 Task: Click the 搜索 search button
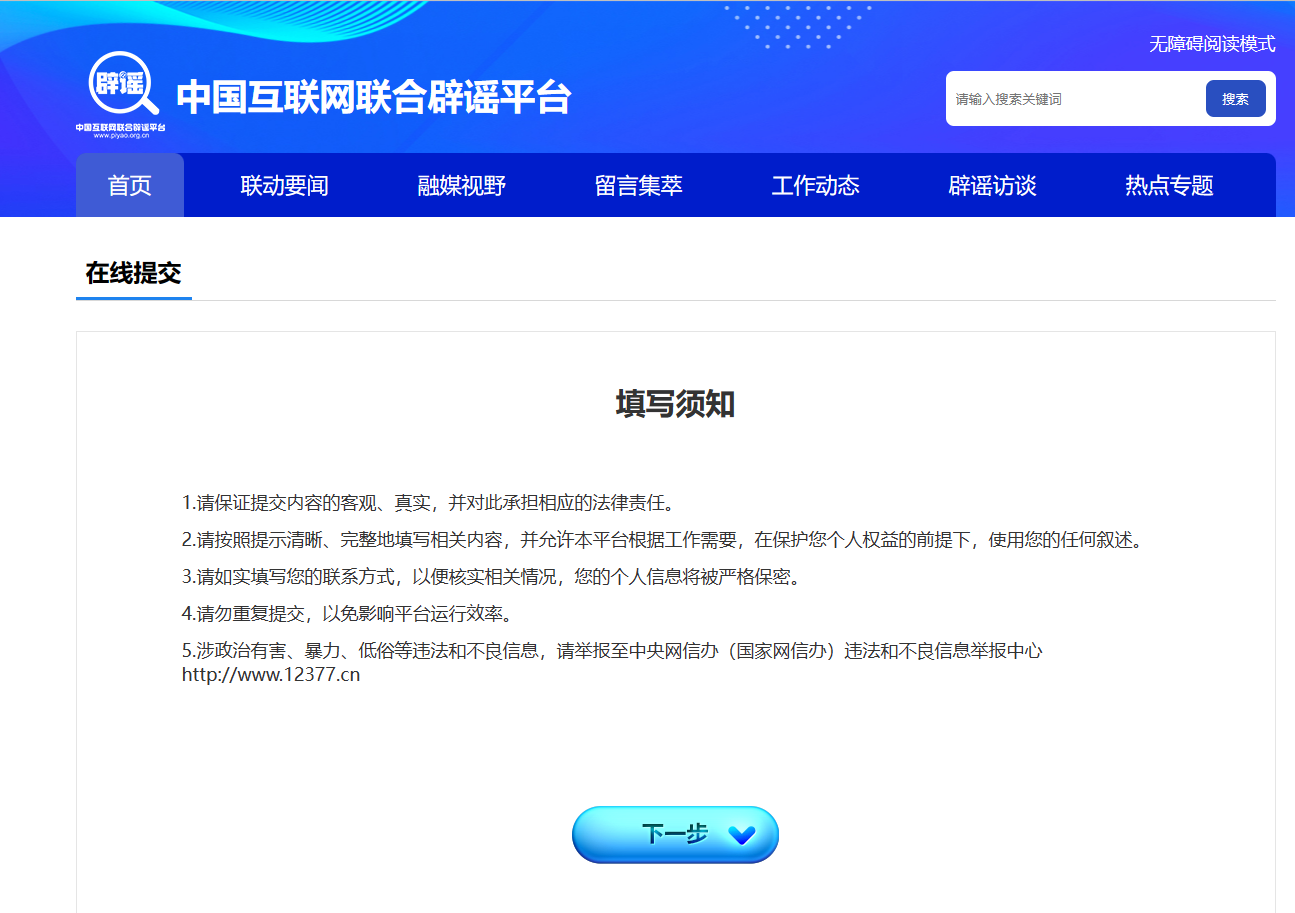pyautogui.click(x=1236, y=99)
